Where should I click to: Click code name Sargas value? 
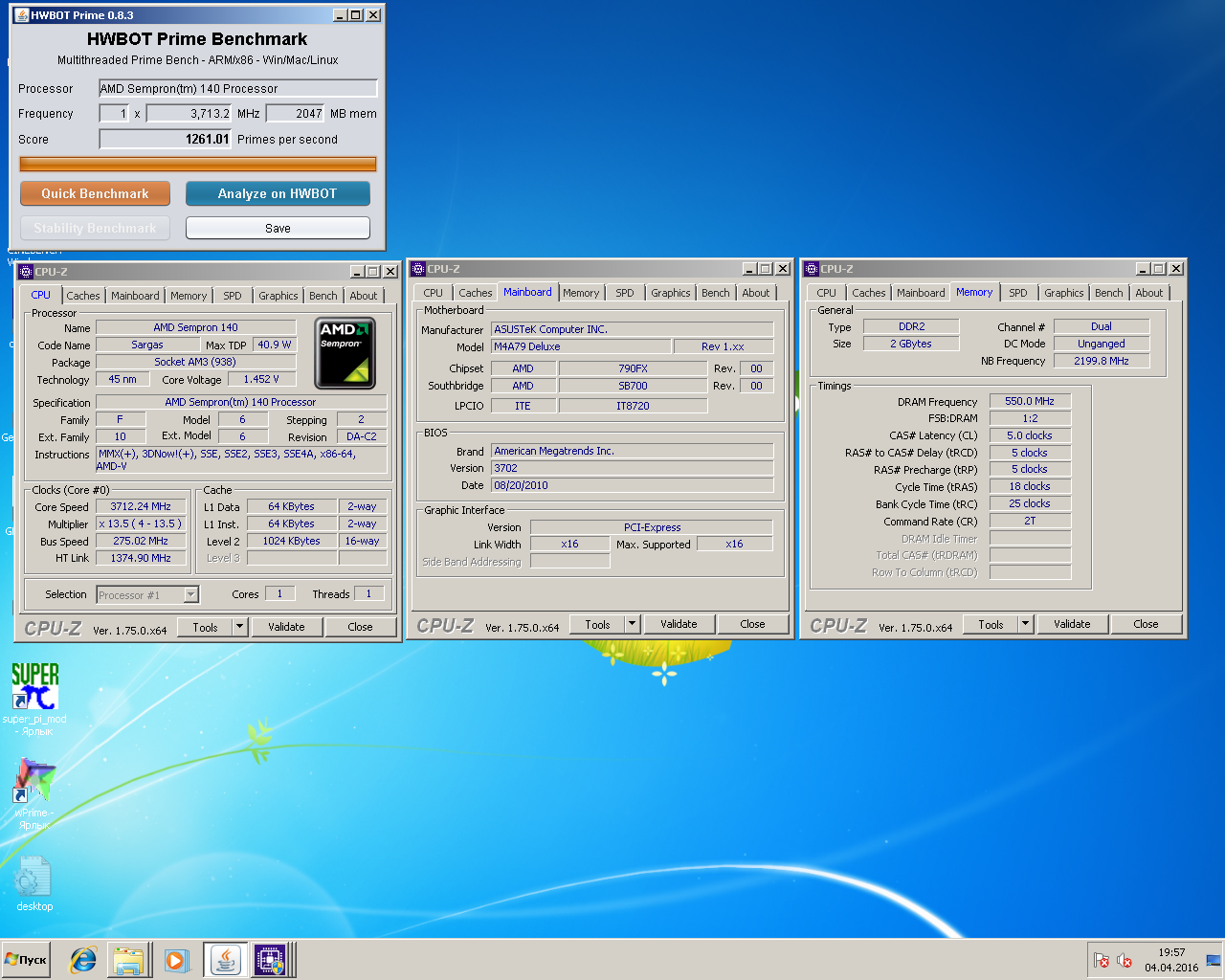pos(146,345)
